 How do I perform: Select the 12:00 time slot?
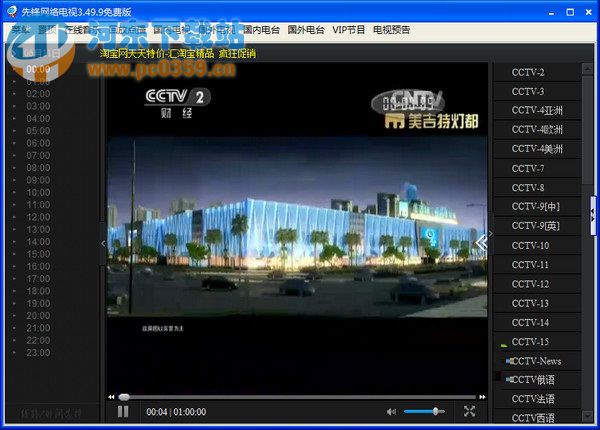(x=38, y=217)
